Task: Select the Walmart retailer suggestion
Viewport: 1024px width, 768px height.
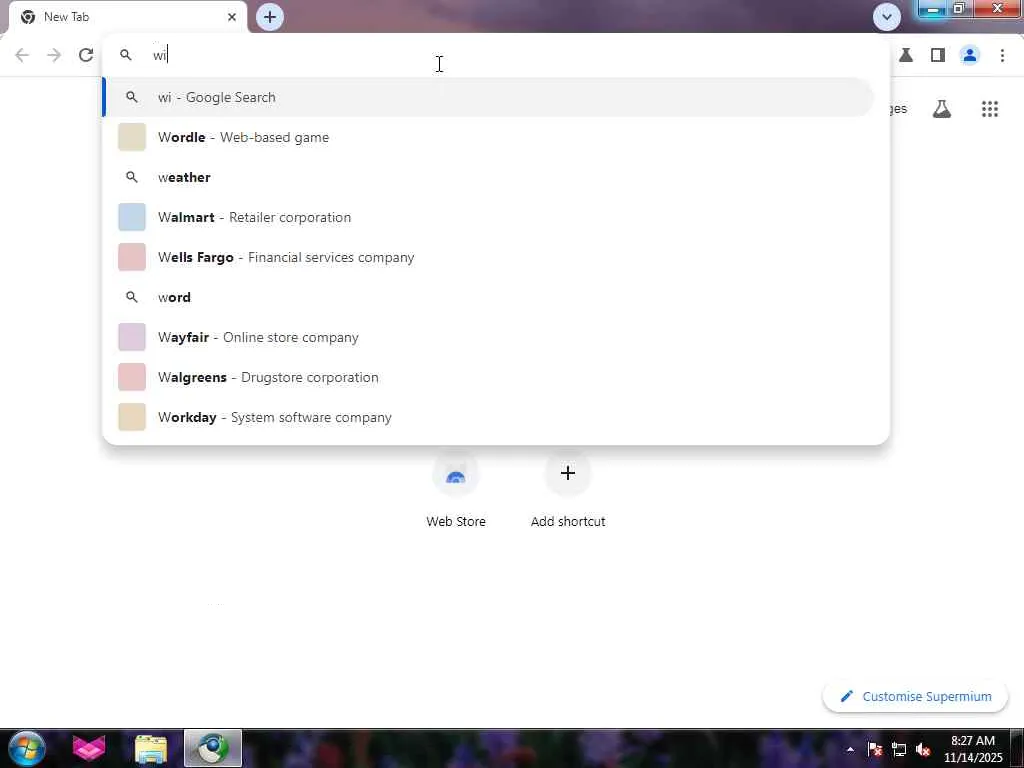Action: [x=488, y=217]
